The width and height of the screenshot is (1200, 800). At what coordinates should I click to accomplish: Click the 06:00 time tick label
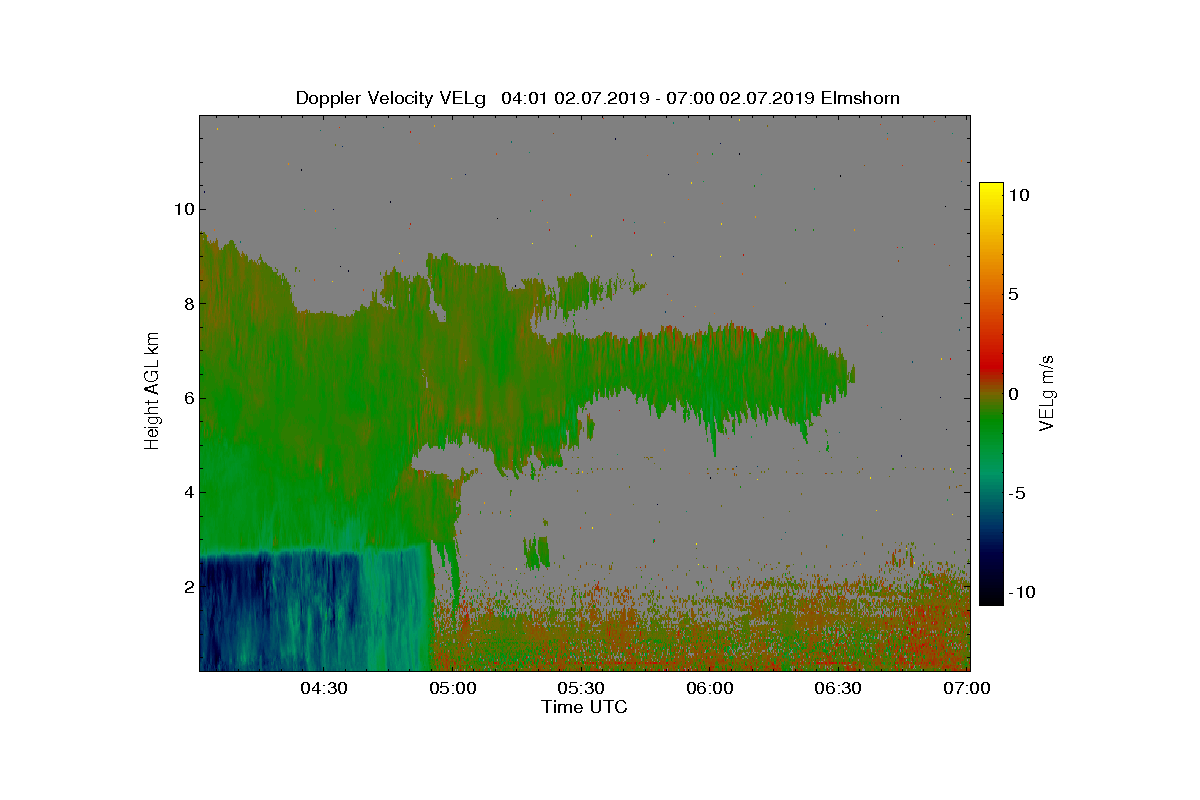(710, 689)
